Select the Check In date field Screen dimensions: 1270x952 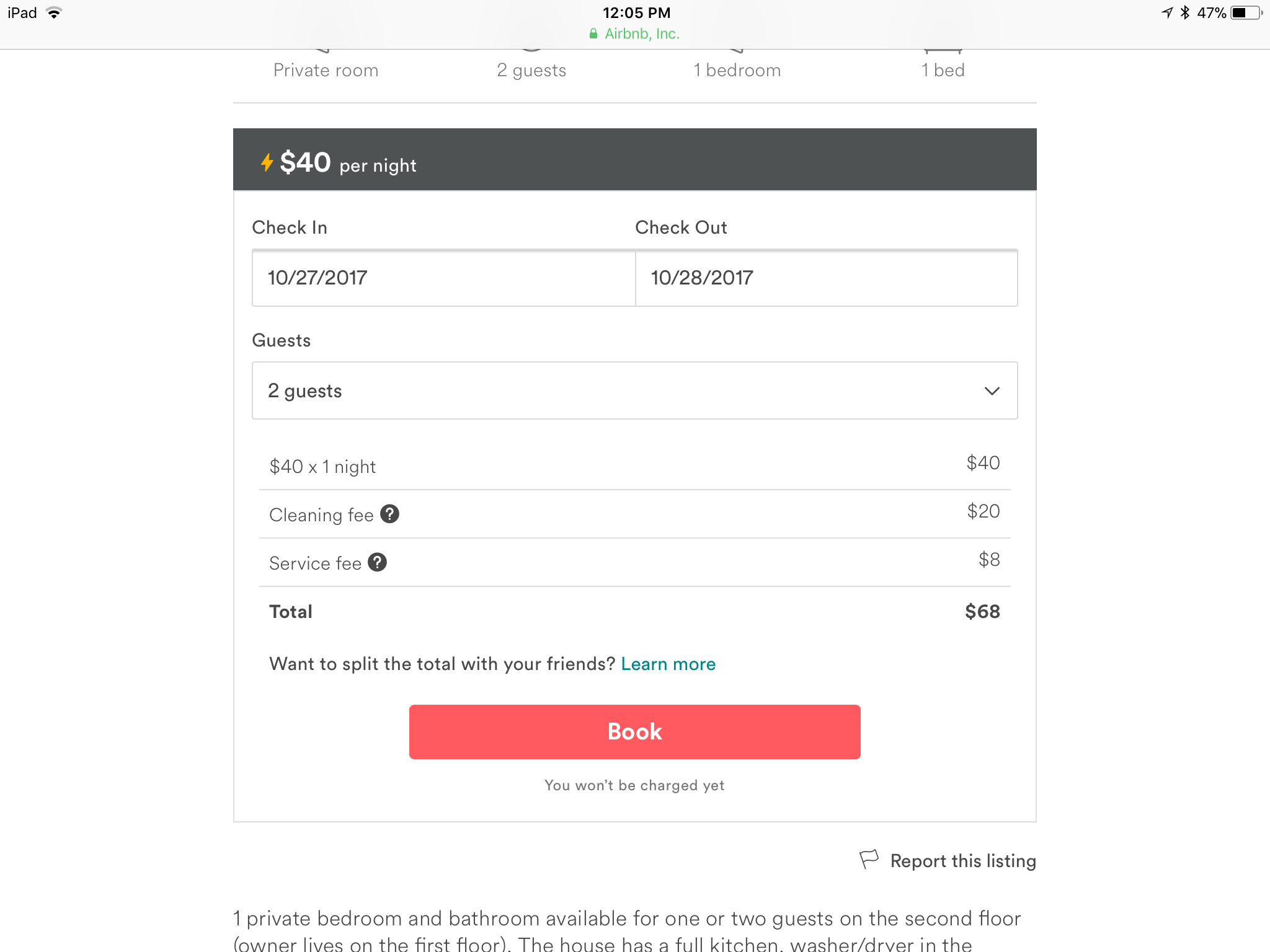pos(444,278)
